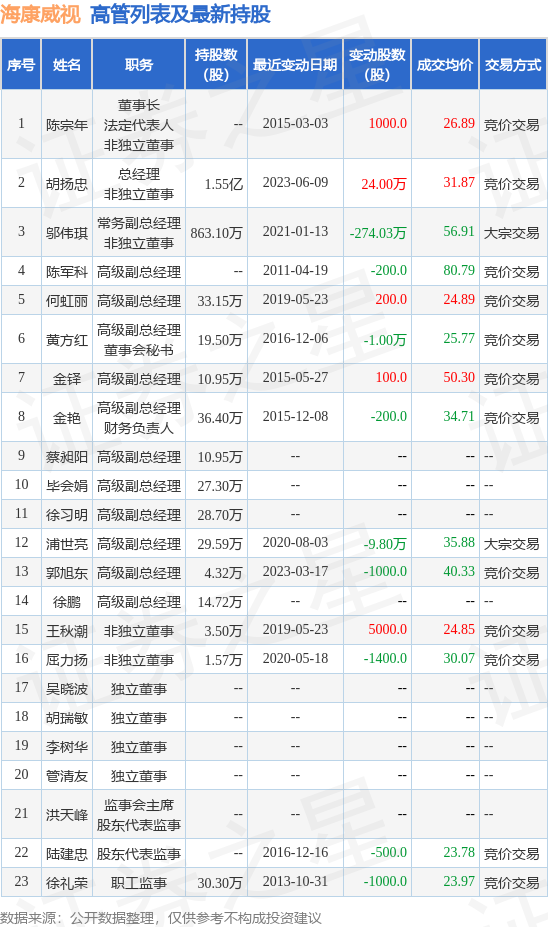
Task: Click the name 陈军科
Action: click(x=67, y=272)
